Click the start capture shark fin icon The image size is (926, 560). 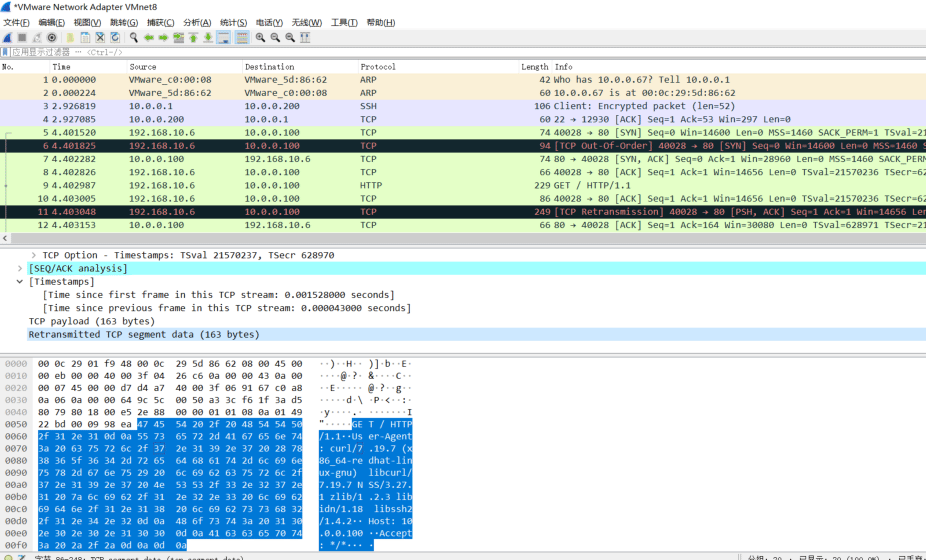click(x=7, y=38)
